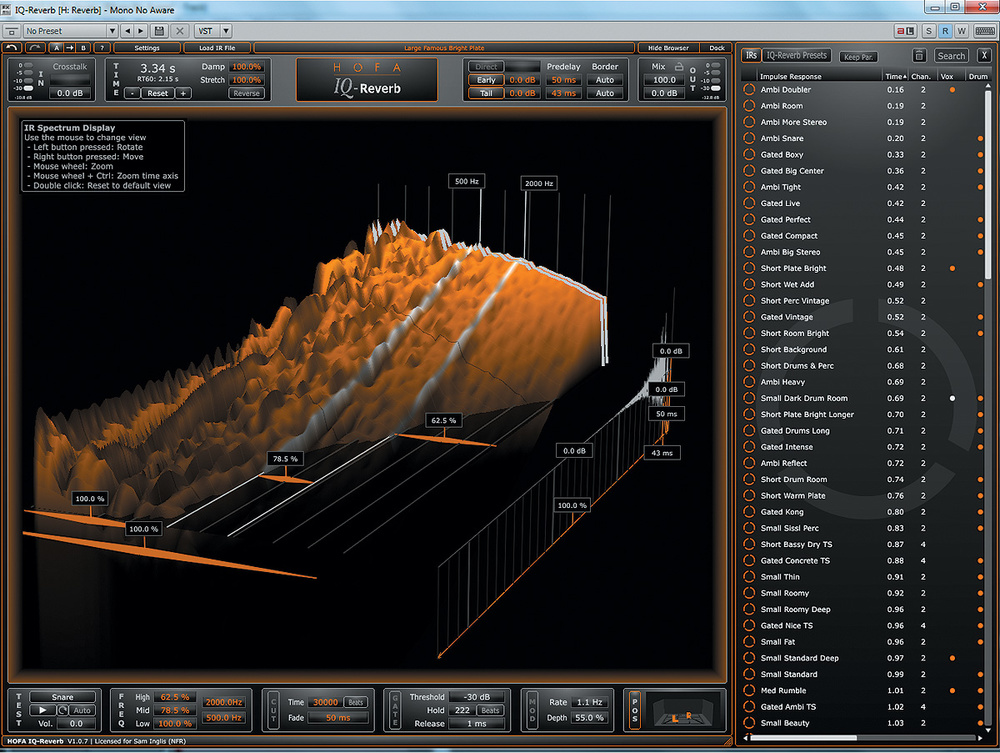Click the circle icon beside Med Rumble

coord(749,690)
